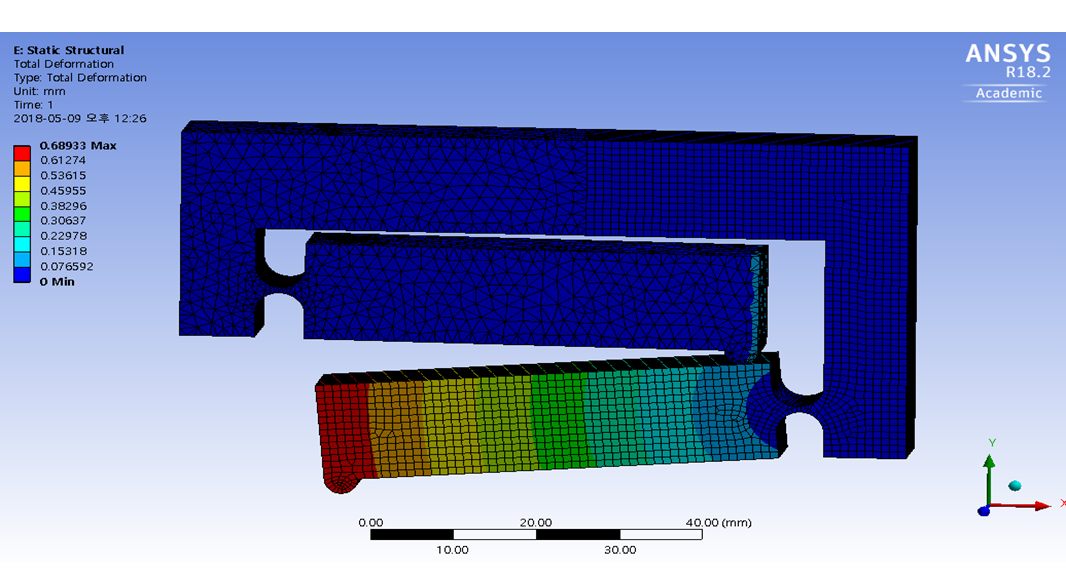The height and width of the screenshot is (587, 1066).
Task: Click the E: Static Structural title text
Action: point(68,50)
